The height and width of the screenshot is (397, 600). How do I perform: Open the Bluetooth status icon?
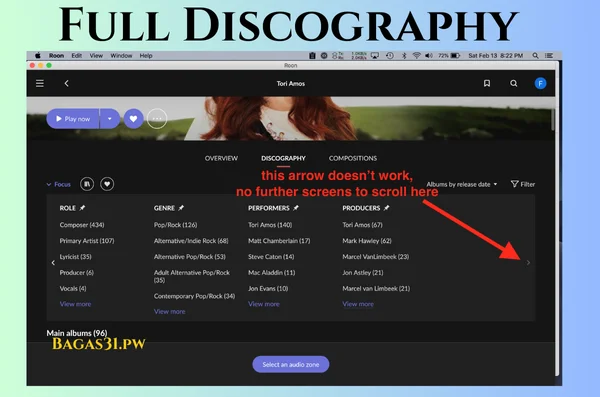pyautogui.click(x=404, y=56)
